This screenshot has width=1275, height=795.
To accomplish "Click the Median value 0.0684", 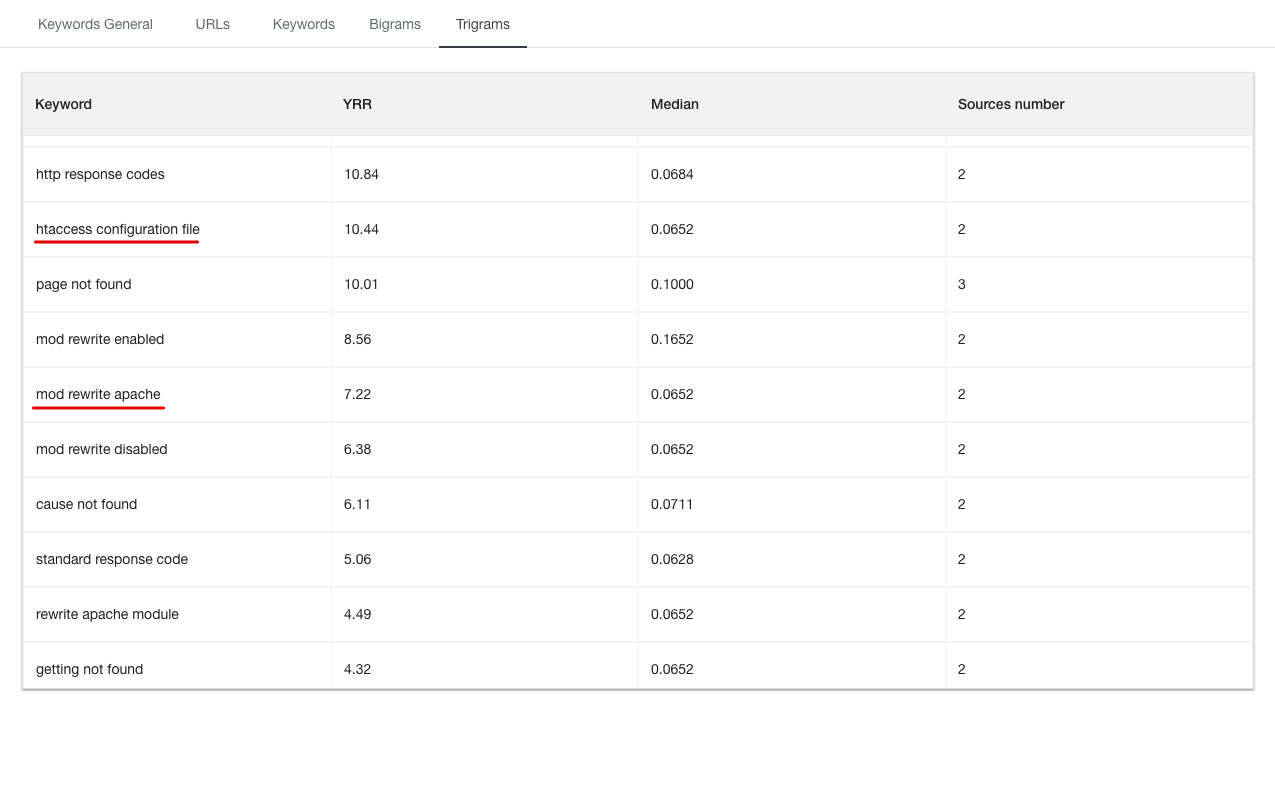I will coord(672,174).
